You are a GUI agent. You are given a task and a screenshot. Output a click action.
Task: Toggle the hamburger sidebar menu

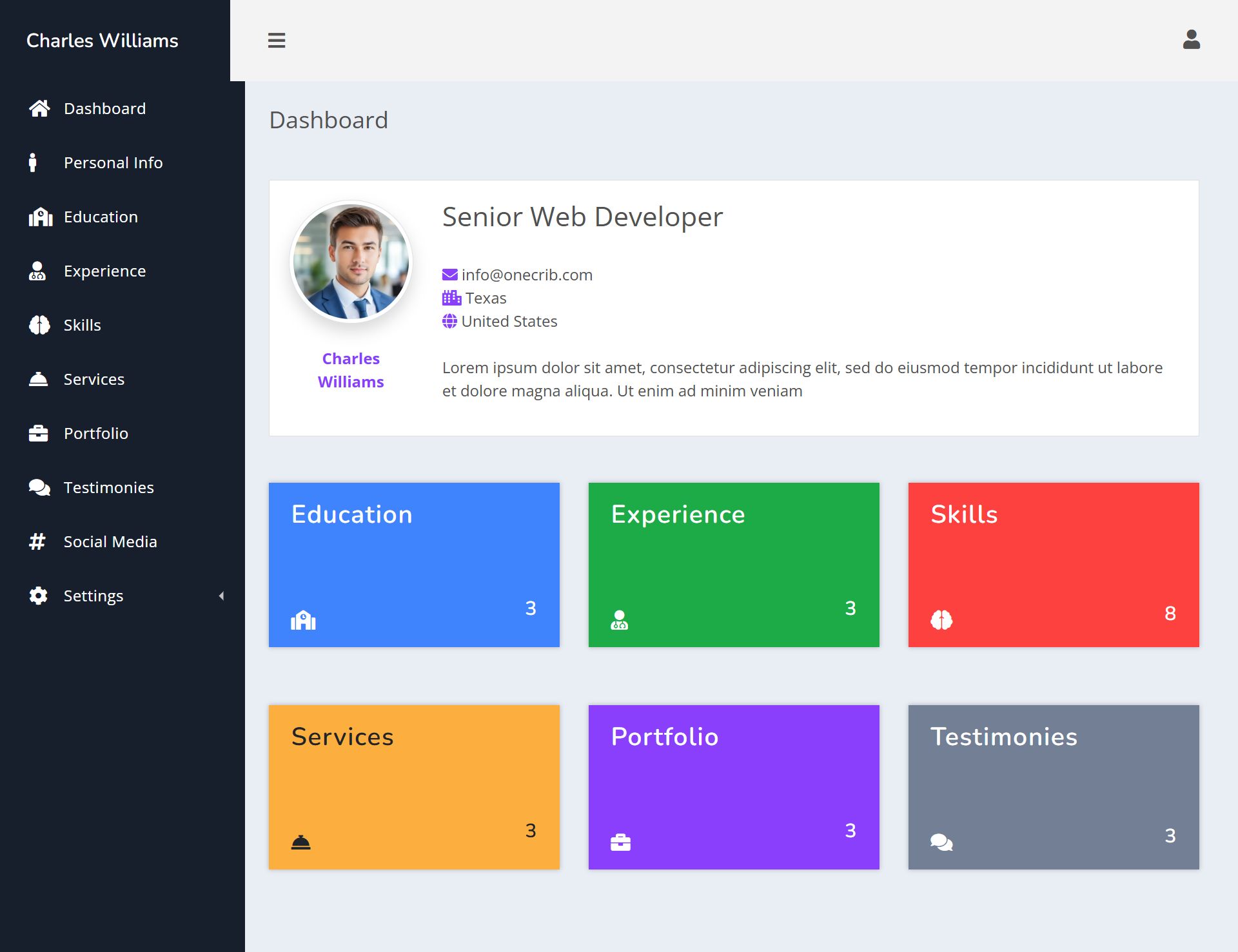277,41
